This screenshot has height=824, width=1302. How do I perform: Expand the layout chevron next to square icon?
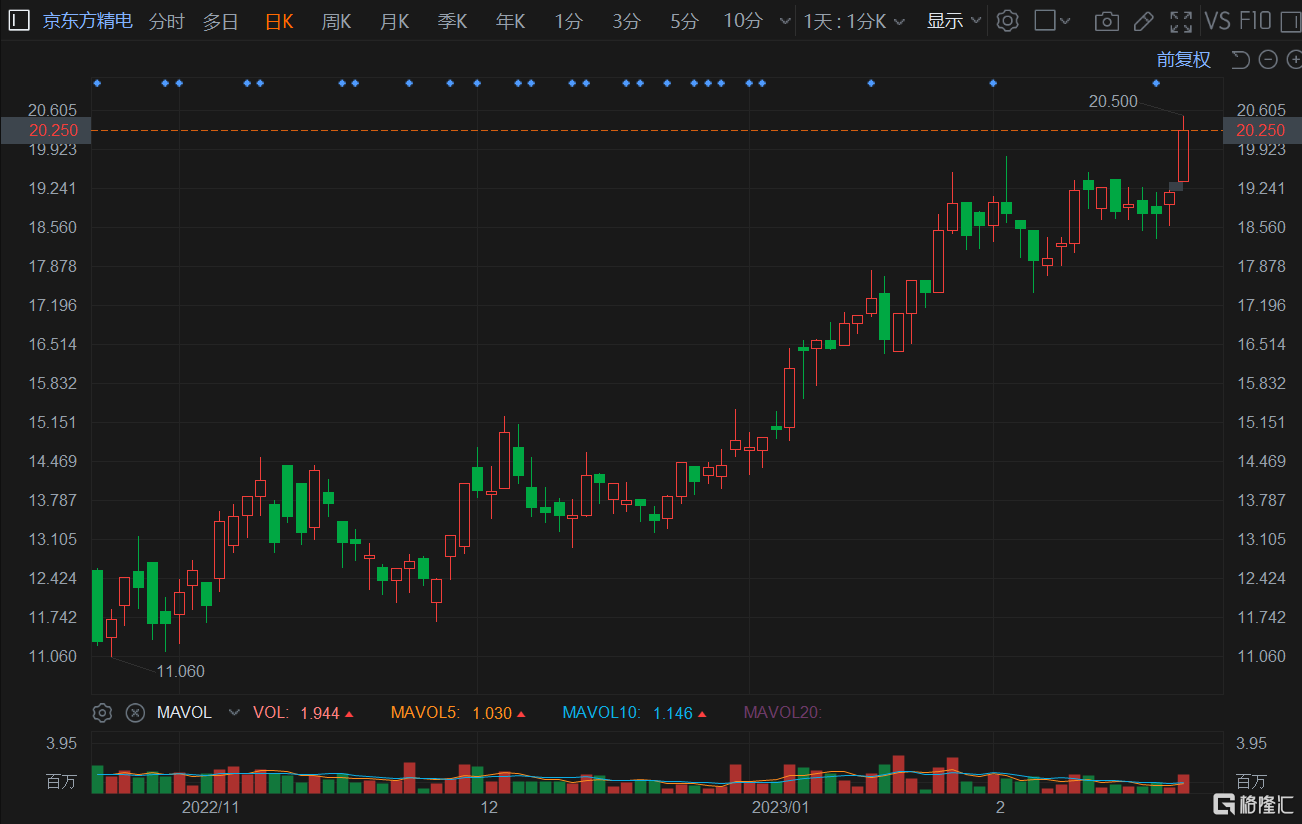(x=1065, y=21)
